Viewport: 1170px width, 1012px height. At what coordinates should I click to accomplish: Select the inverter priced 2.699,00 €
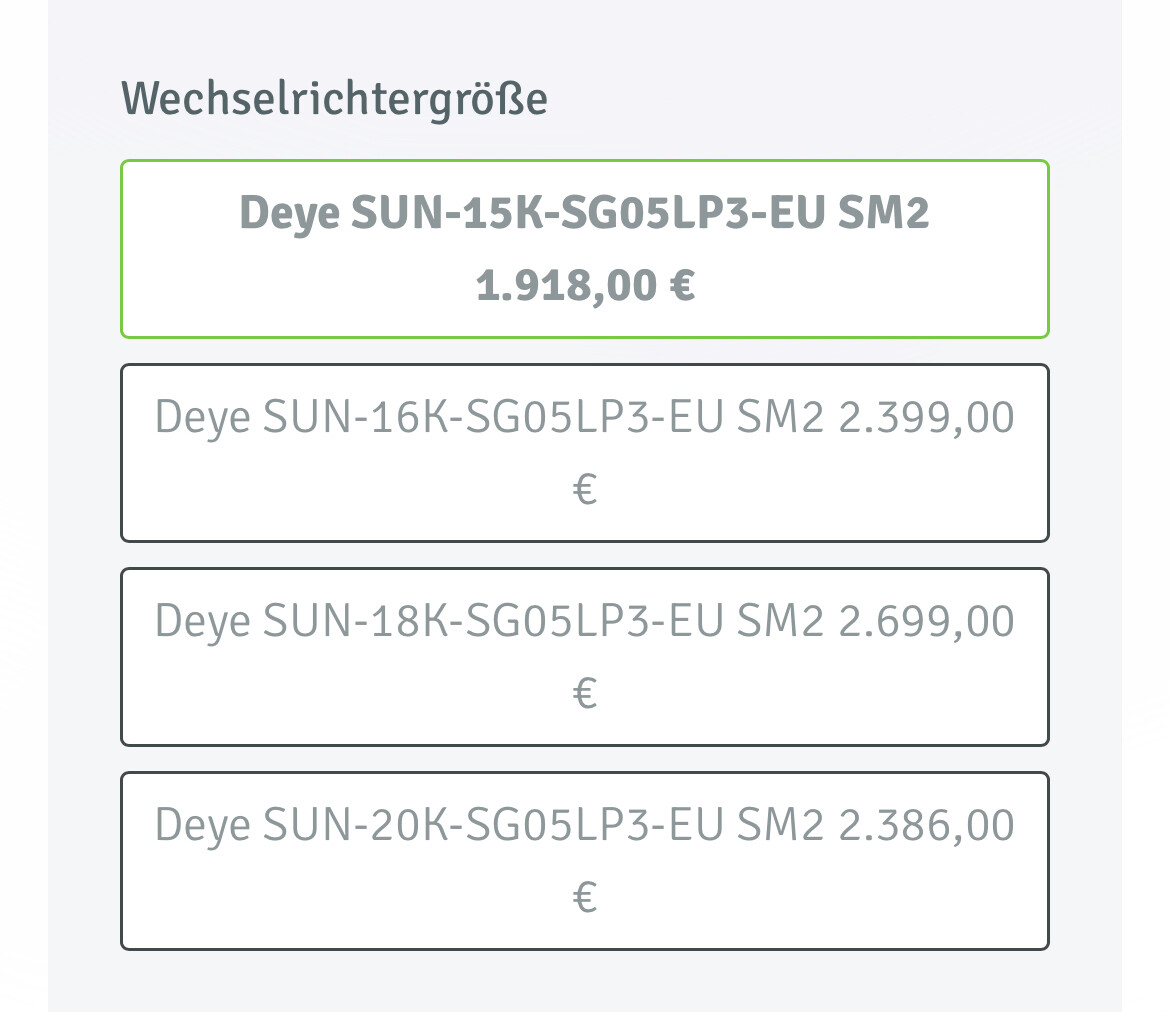point(585,657)
